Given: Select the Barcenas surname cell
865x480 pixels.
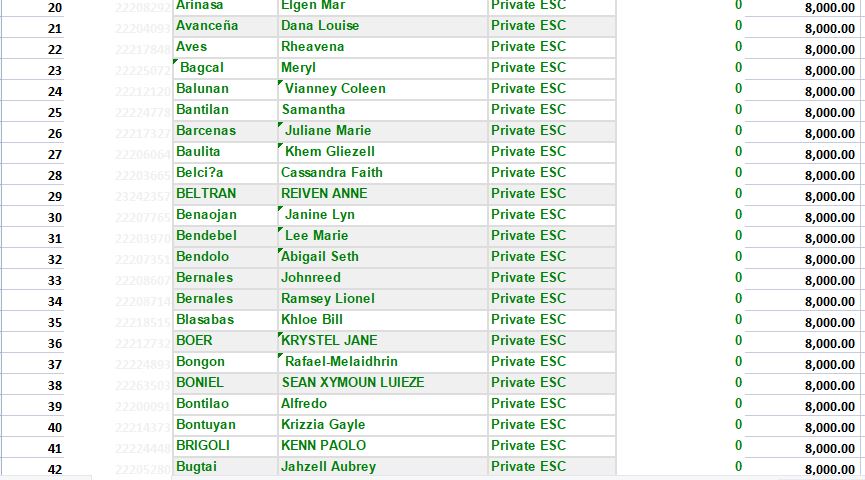Looking at the screenshot, I should (x=206, y=131).
